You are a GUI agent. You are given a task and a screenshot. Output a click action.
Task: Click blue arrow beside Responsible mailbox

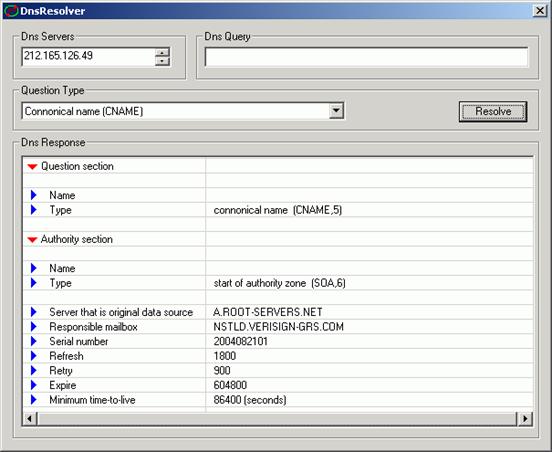click(33, 326)
